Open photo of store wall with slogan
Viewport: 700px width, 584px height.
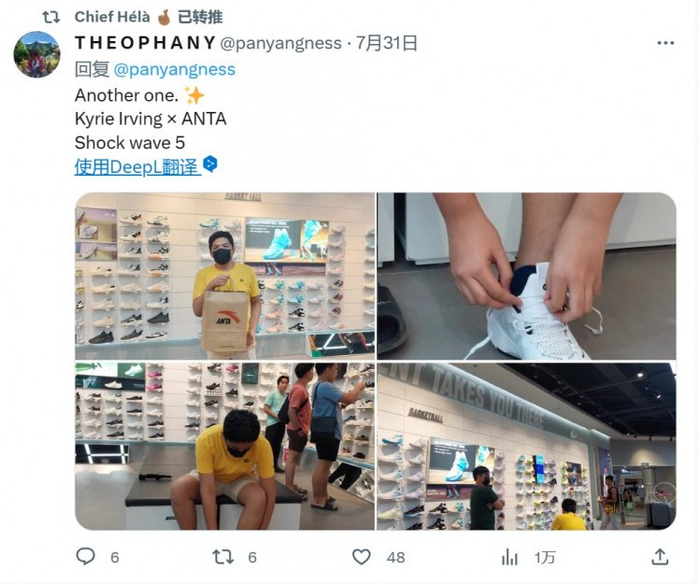point(526,446)
